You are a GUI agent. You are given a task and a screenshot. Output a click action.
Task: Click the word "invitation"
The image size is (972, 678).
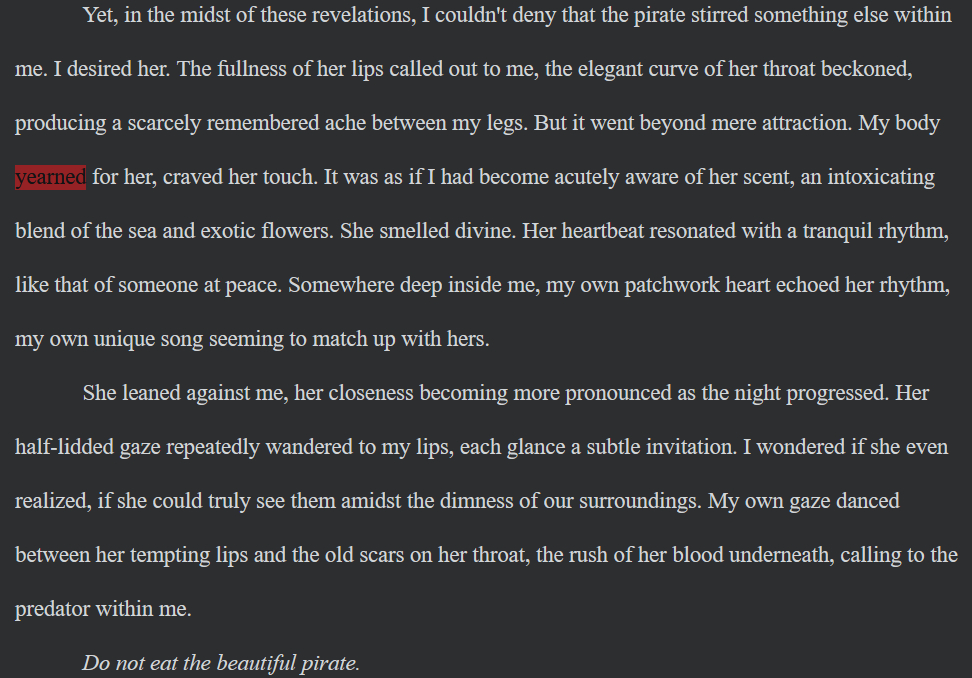click(x=689, y=447)
